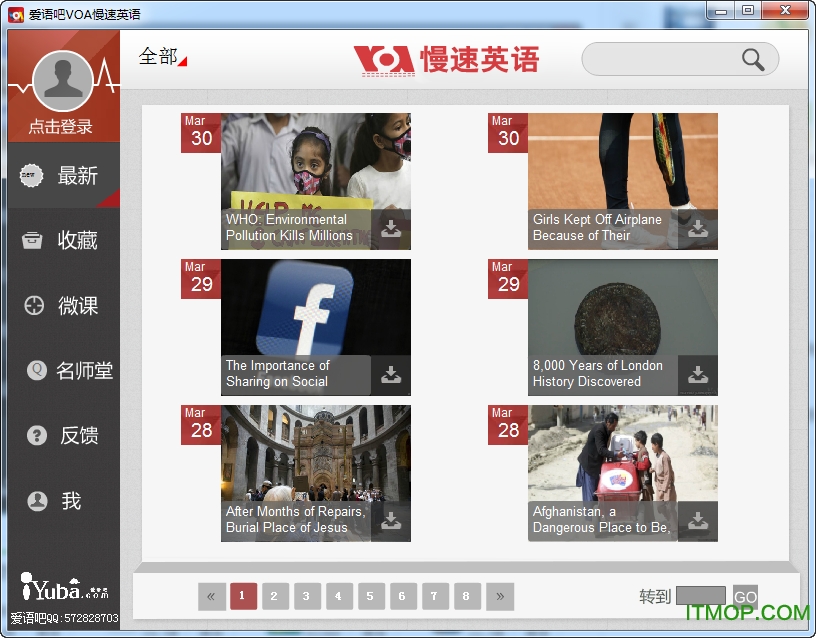Viewport: 816px width, 638px height.
Task: Go to the next page with »
Action: pos(500,596)
